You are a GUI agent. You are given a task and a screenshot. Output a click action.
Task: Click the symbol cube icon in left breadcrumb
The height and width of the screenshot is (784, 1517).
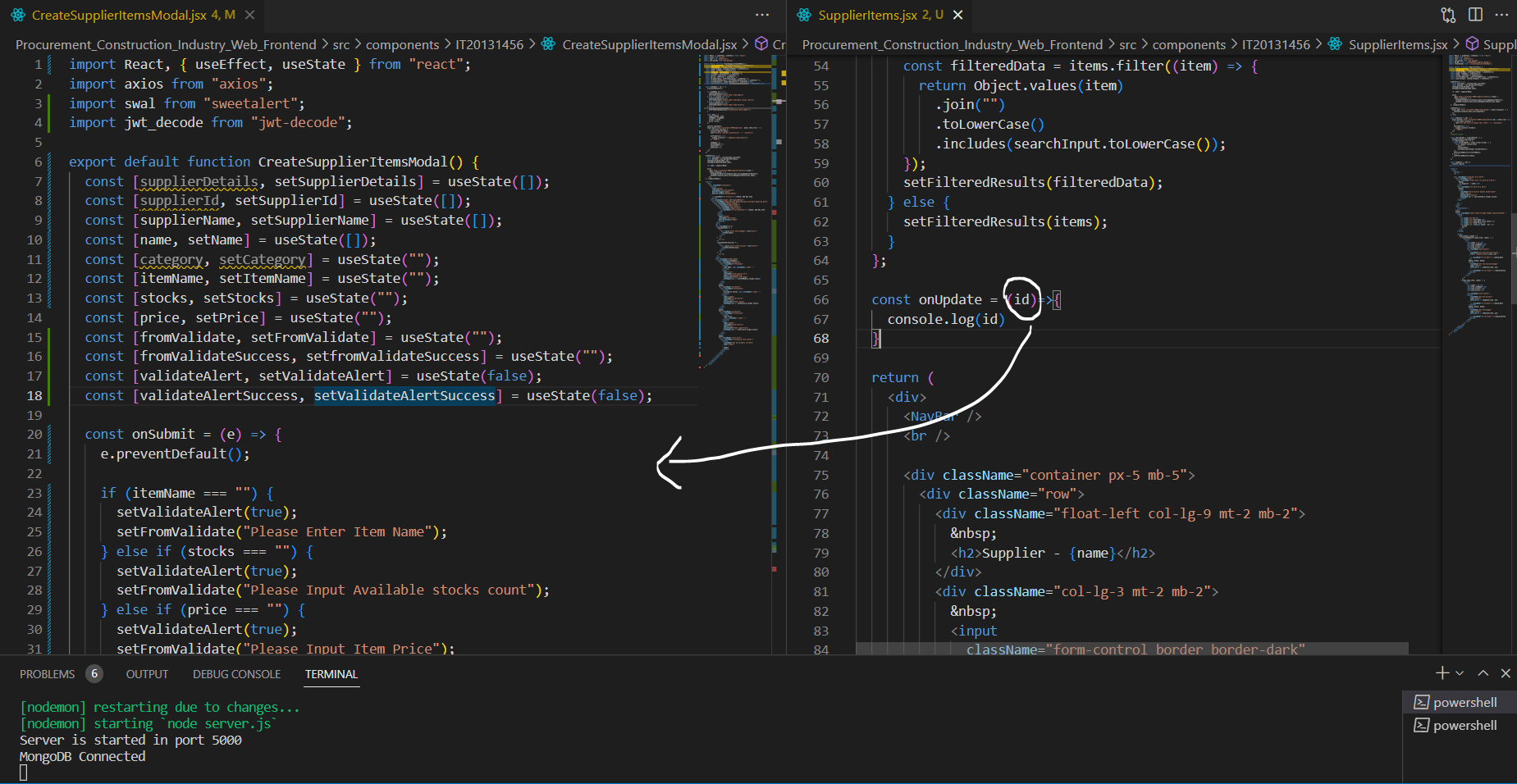tap(761, 43)
